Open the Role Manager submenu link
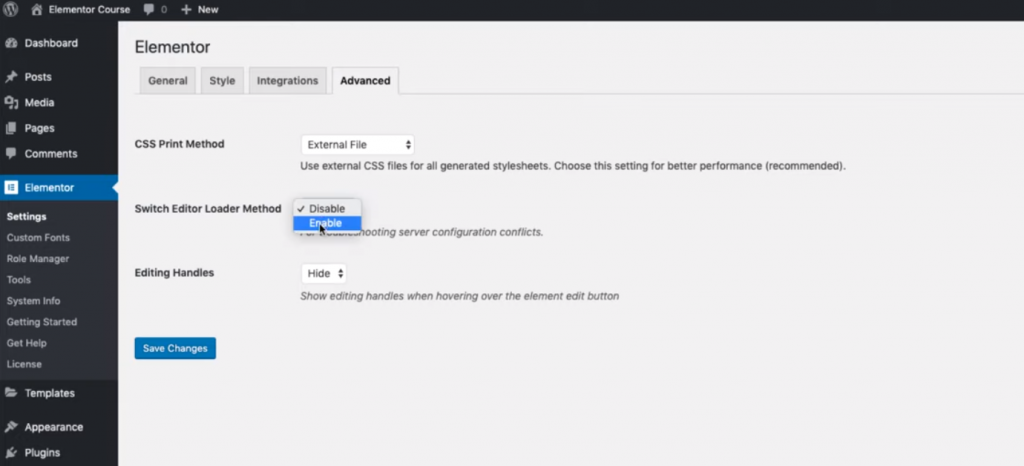Screen dimensions: 1024x466 click(x=38, y=259)
